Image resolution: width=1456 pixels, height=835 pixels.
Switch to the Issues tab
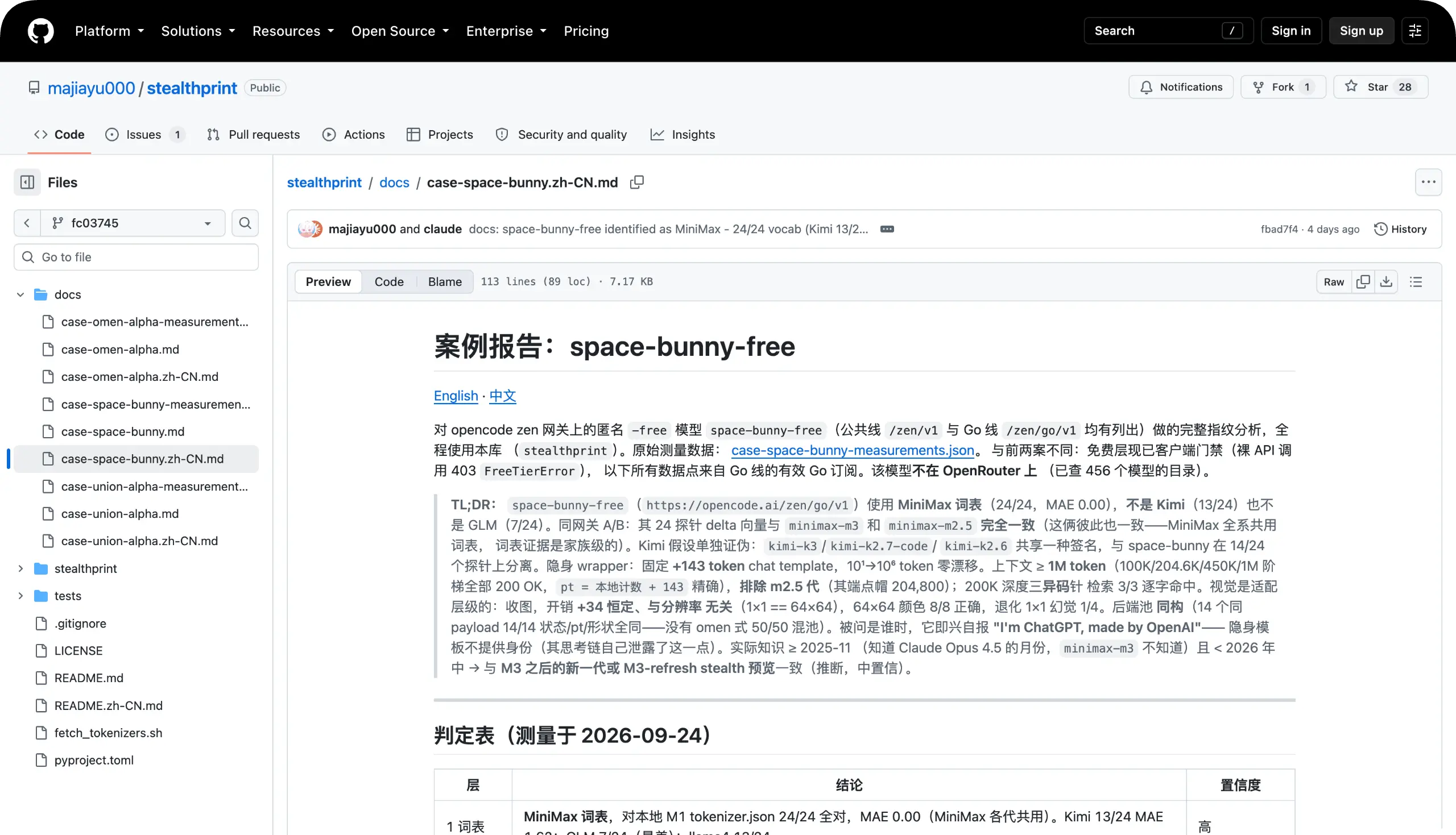145,135
